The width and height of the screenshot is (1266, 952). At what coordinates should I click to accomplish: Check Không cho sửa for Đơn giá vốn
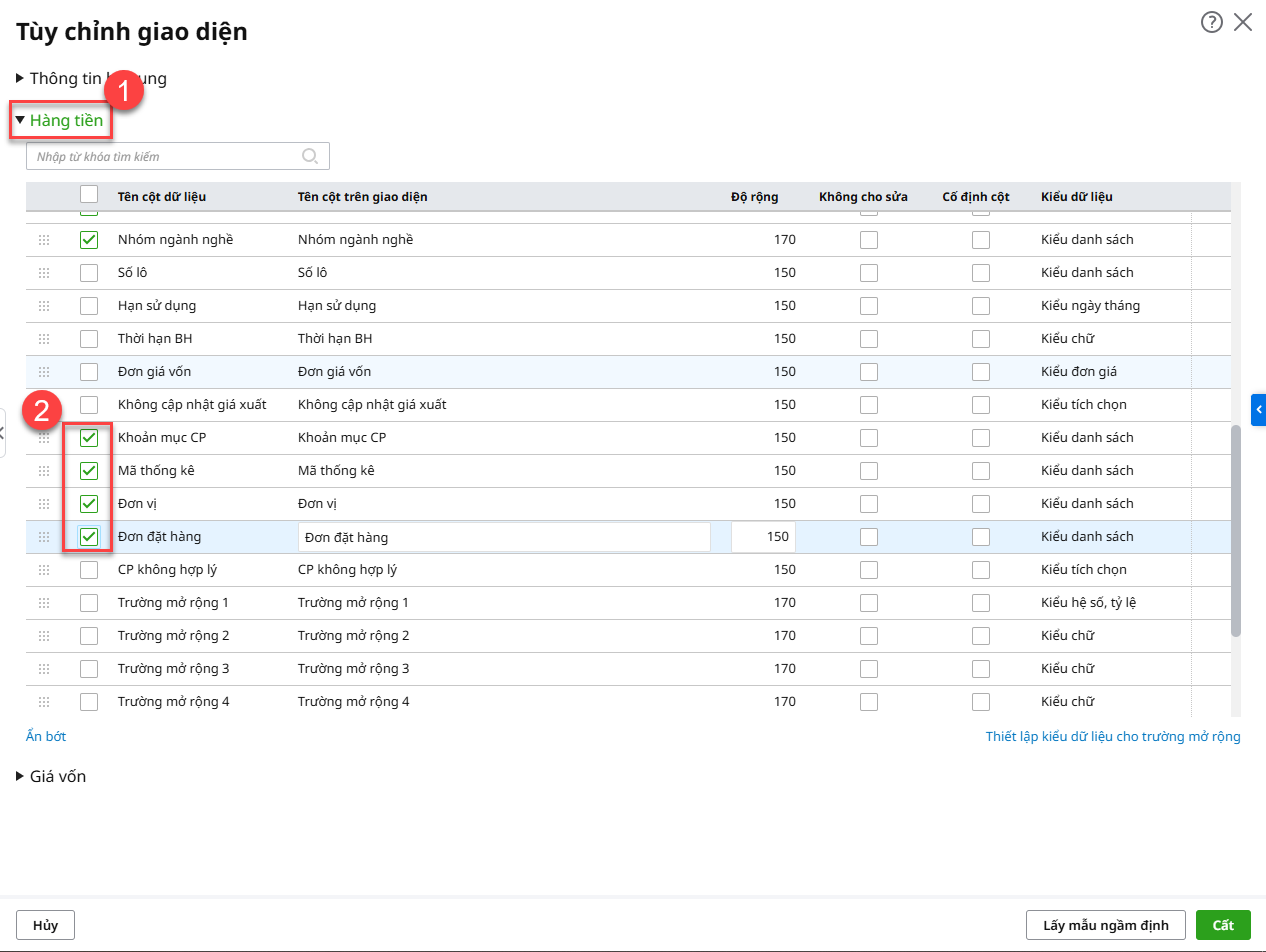tap(869, 372)
